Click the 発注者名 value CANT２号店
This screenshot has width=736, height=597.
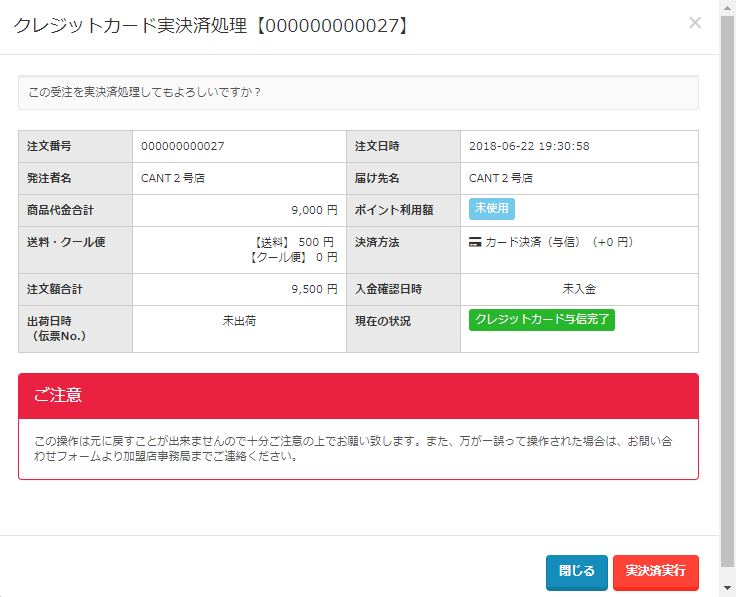tap(173, 178)
